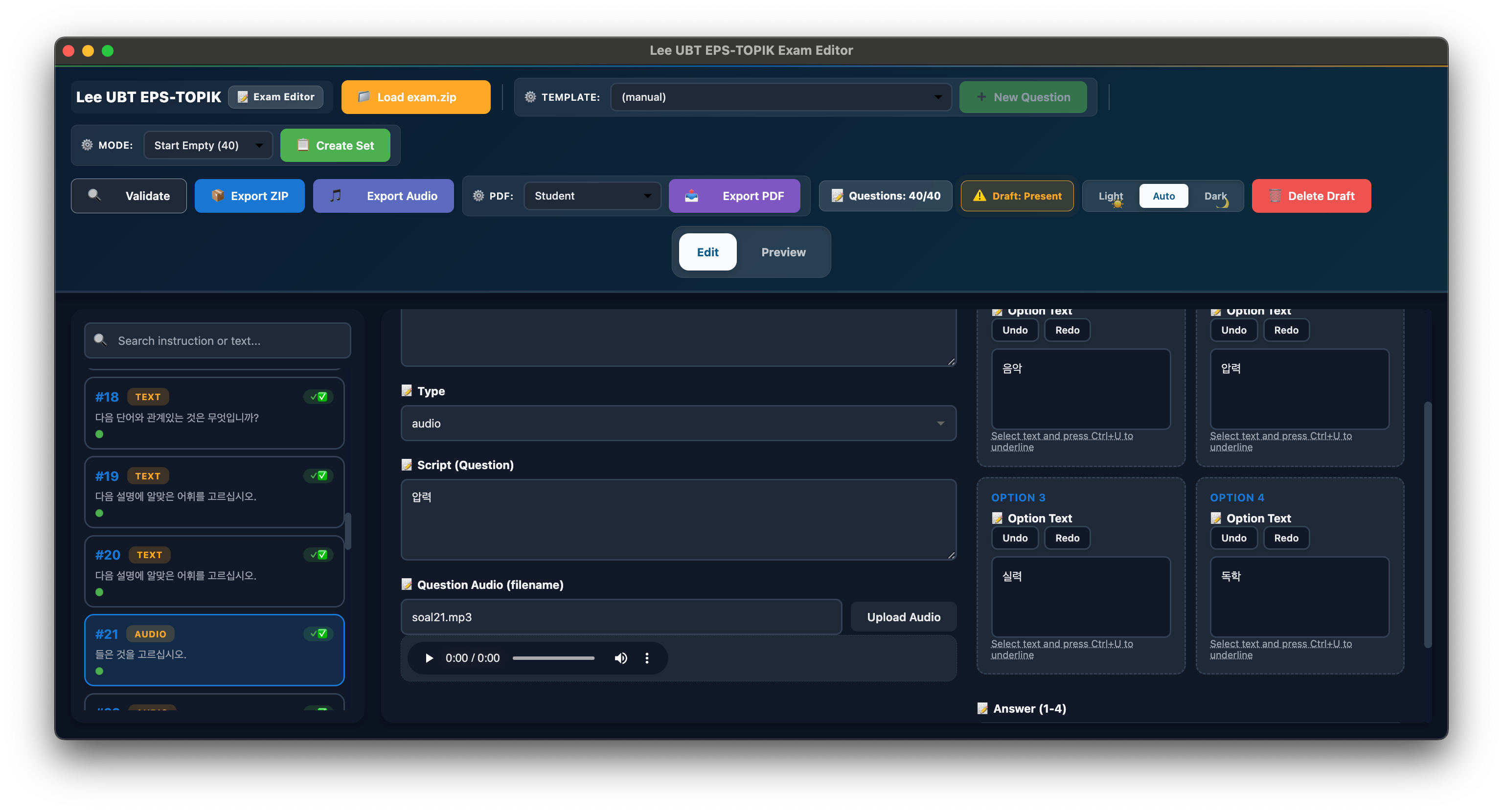The image size is (1503, 812).
Task: Click the Load exam.zip folder icon
Action: tap(363, 97)
